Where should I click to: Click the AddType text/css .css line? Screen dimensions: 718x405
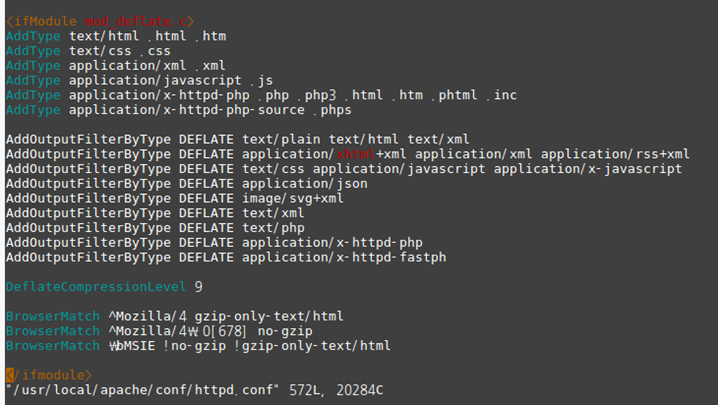click(88, 51)
